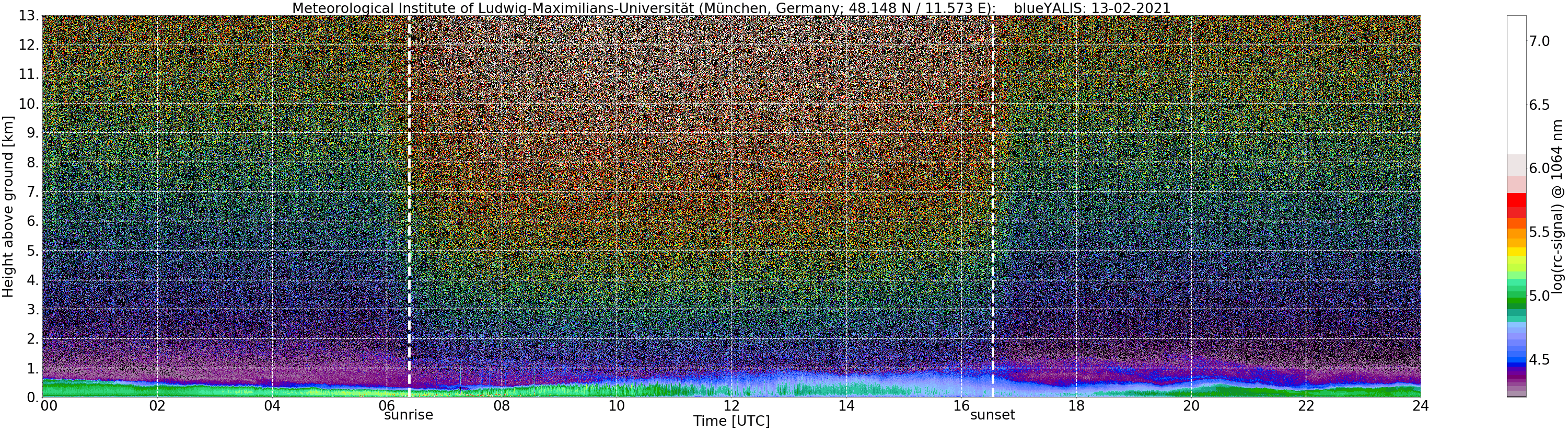Screen dimensions: 1568x431
Task: Click the '18' tick on the time axis
Action: click(1076, 405)
